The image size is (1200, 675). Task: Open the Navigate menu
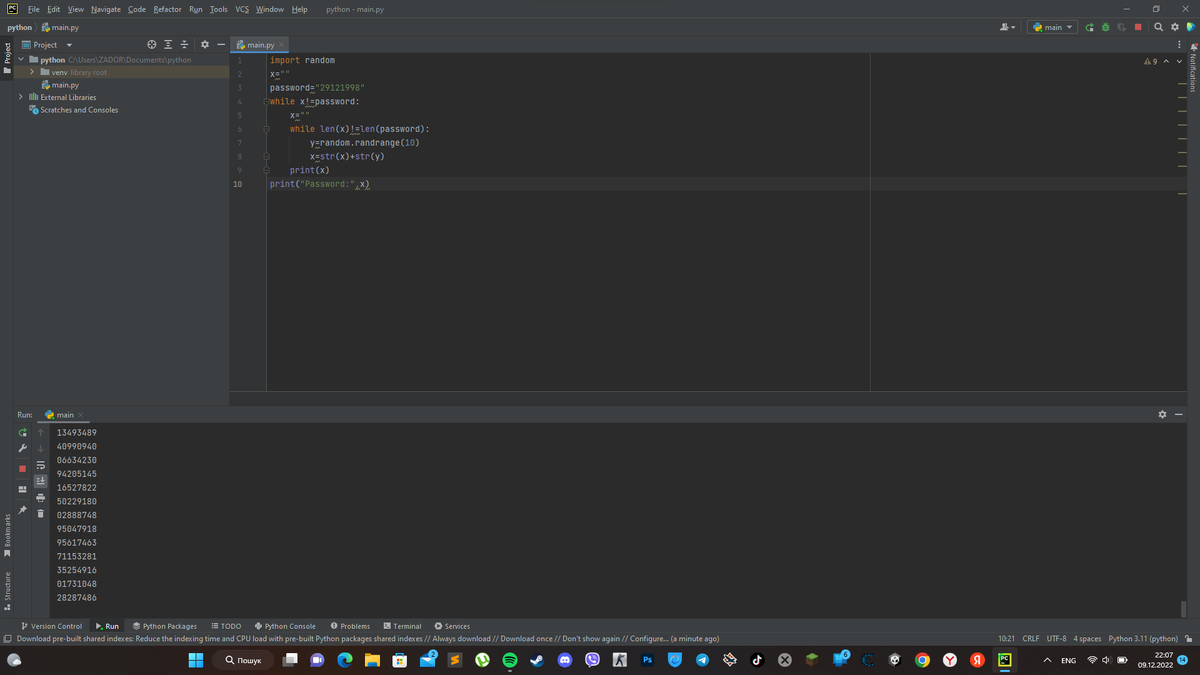point(105,9)
